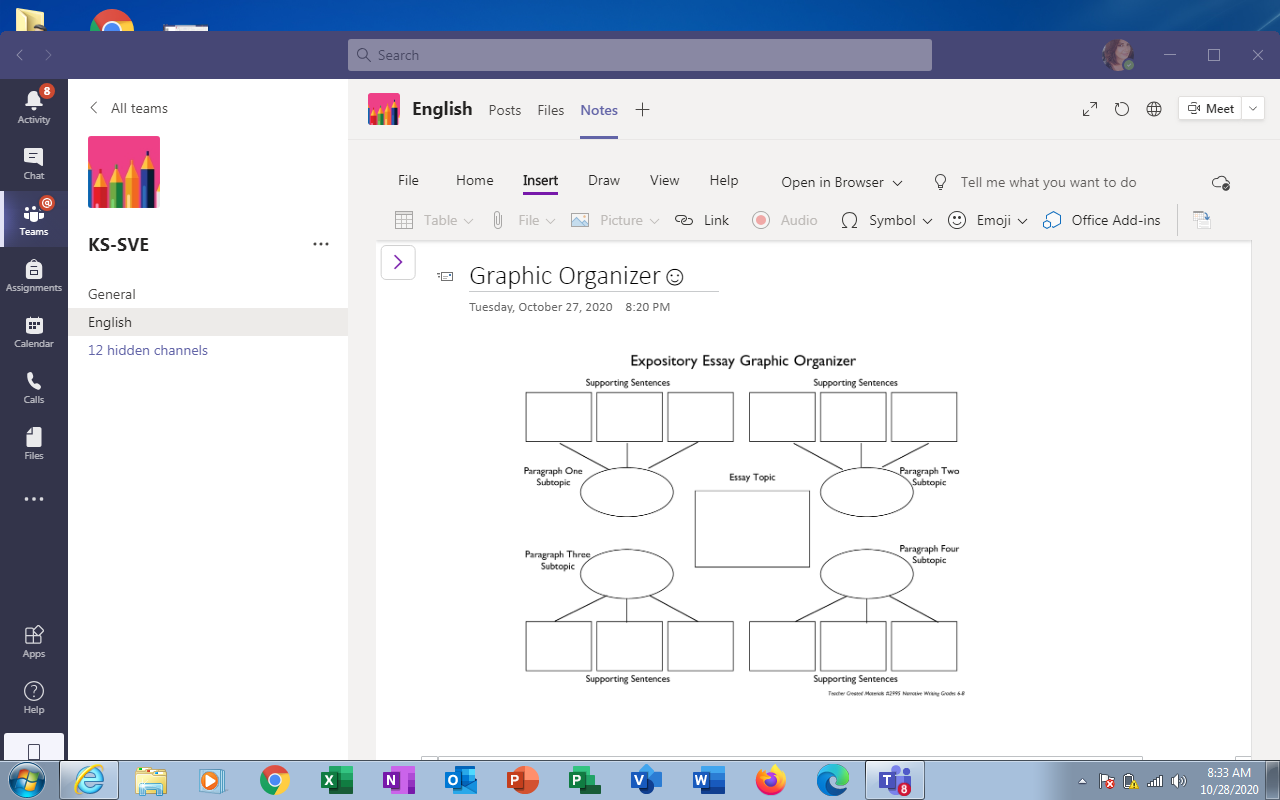1280x800 pixels.
Task: Click the expand tab icon
Action: click(x=1090, y=109)
